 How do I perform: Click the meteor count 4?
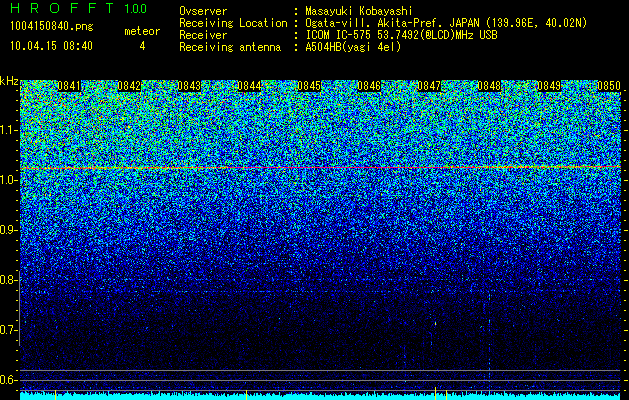click(x=142, y=46)
